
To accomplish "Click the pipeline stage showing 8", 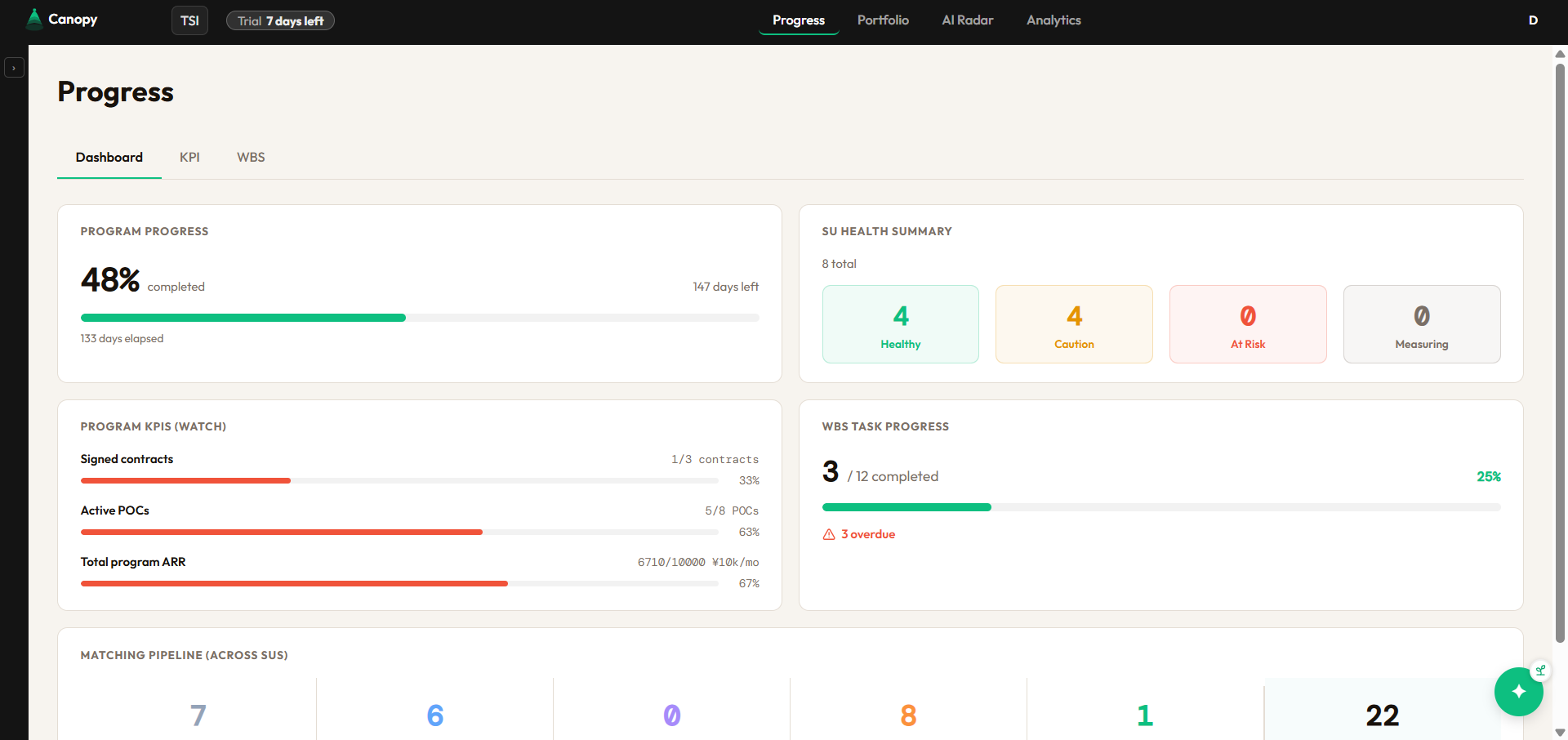I will click(908, 715).
